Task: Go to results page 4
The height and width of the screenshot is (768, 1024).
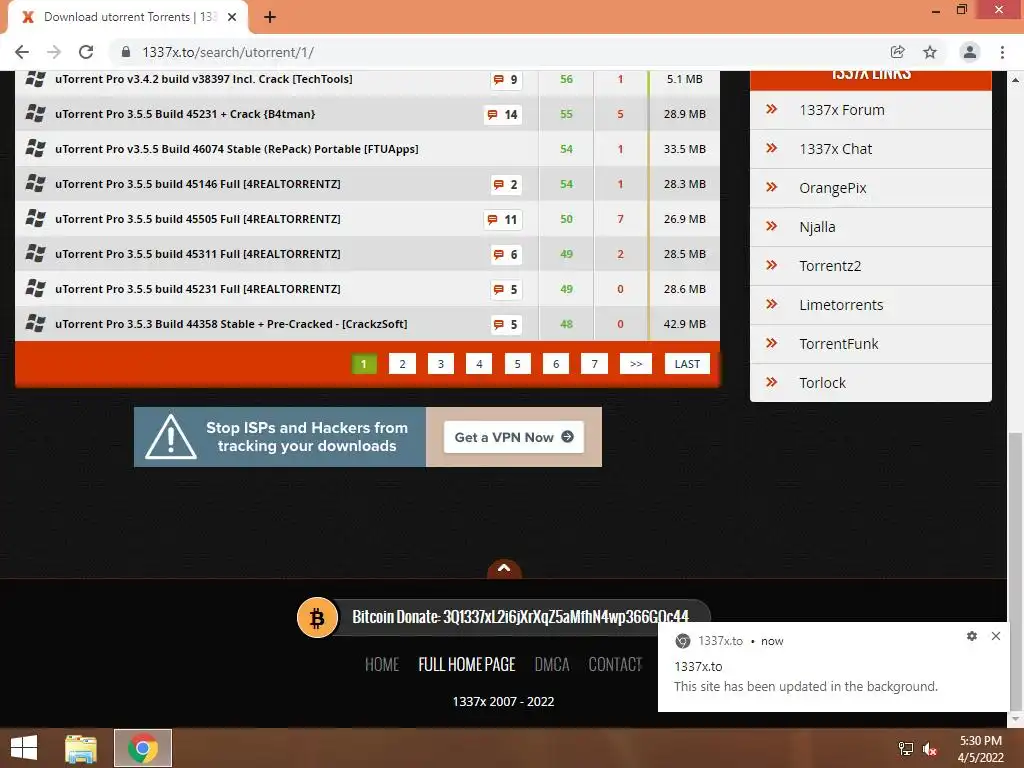Action: point(479,364)
